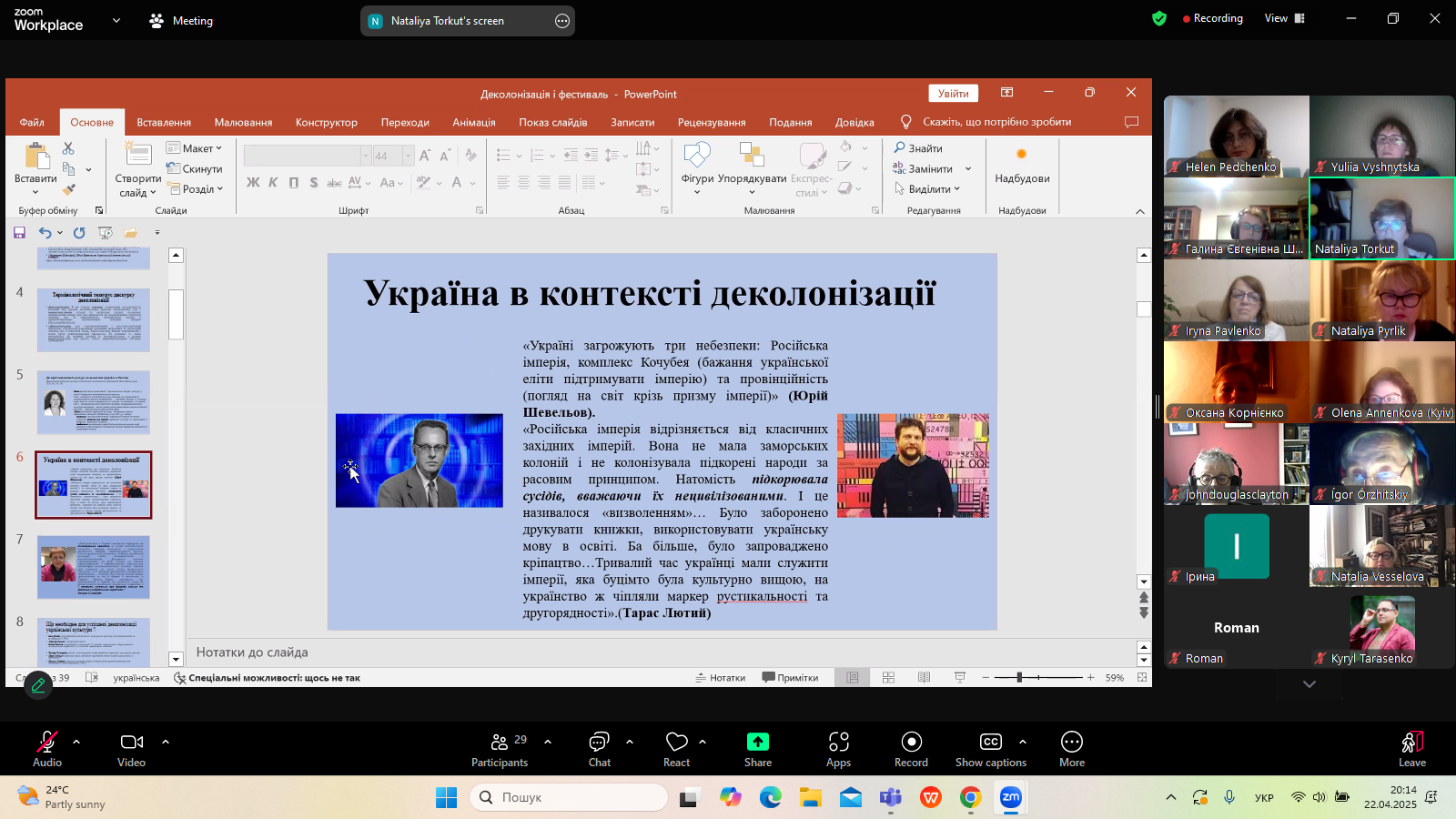Open the Meeting tab
Viewport: 1456px width, 819px height.
point(181,21)
